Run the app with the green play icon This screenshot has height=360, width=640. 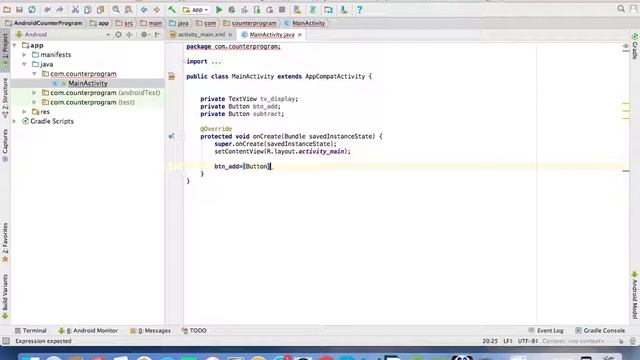219,9
